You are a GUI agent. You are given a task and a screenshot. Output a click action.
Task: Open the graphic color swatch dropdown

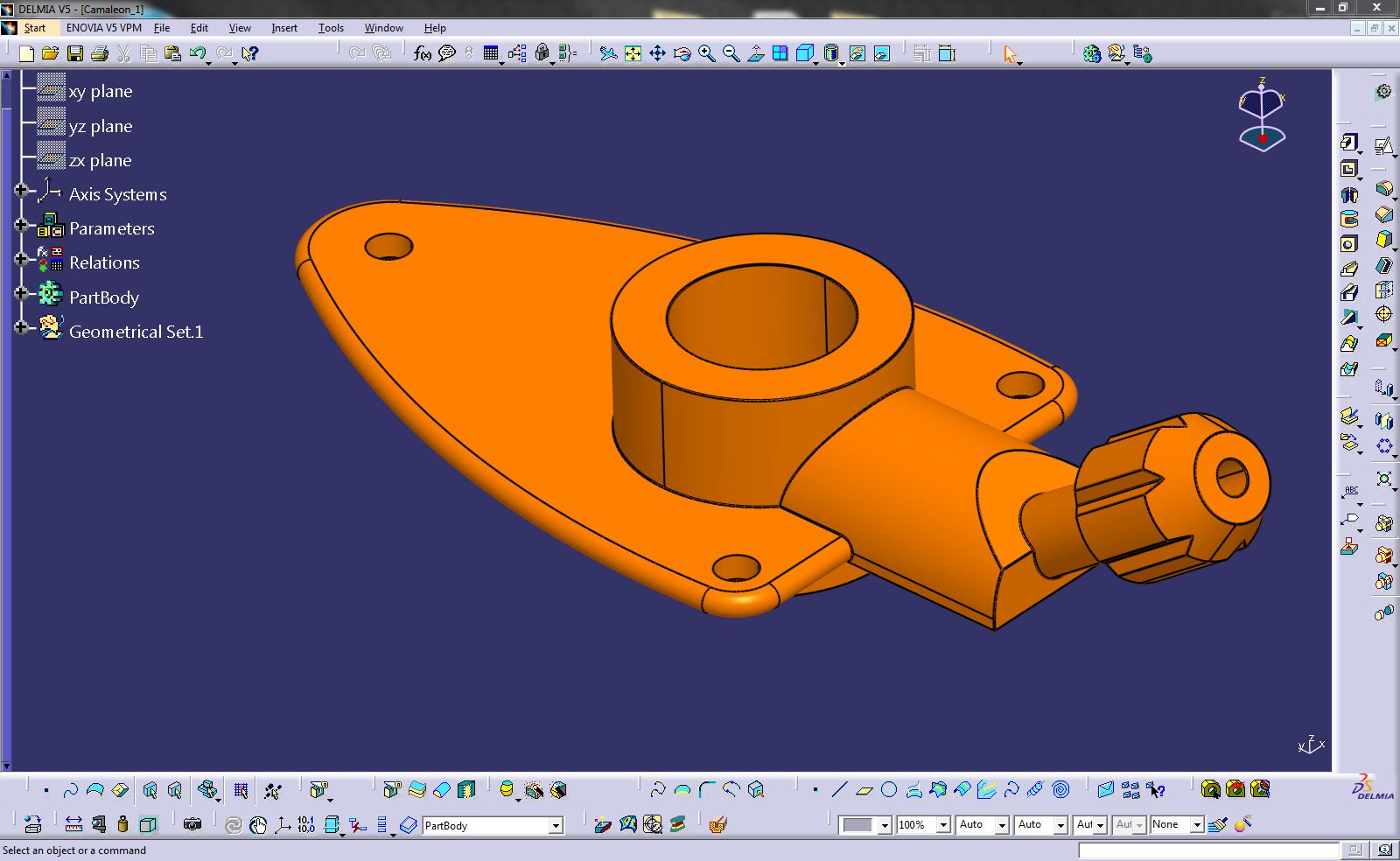coord(885,825)
